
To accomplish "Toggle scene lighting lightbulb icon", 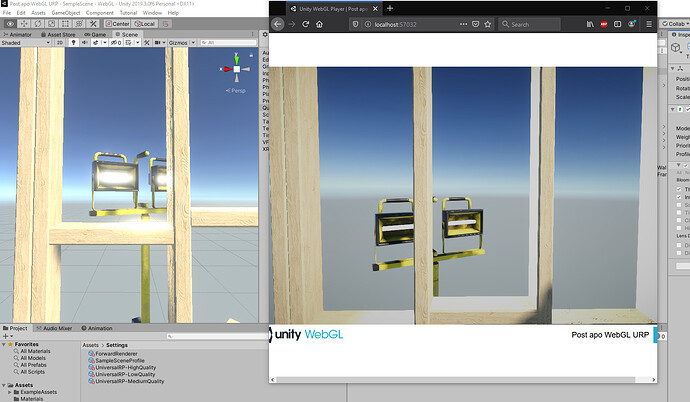I will point(73,43).
